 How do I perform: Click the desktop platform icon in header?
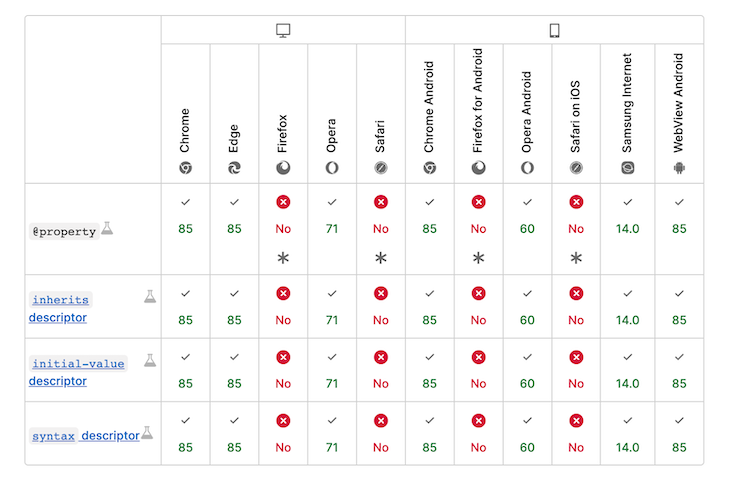click(x=283, y=31)
